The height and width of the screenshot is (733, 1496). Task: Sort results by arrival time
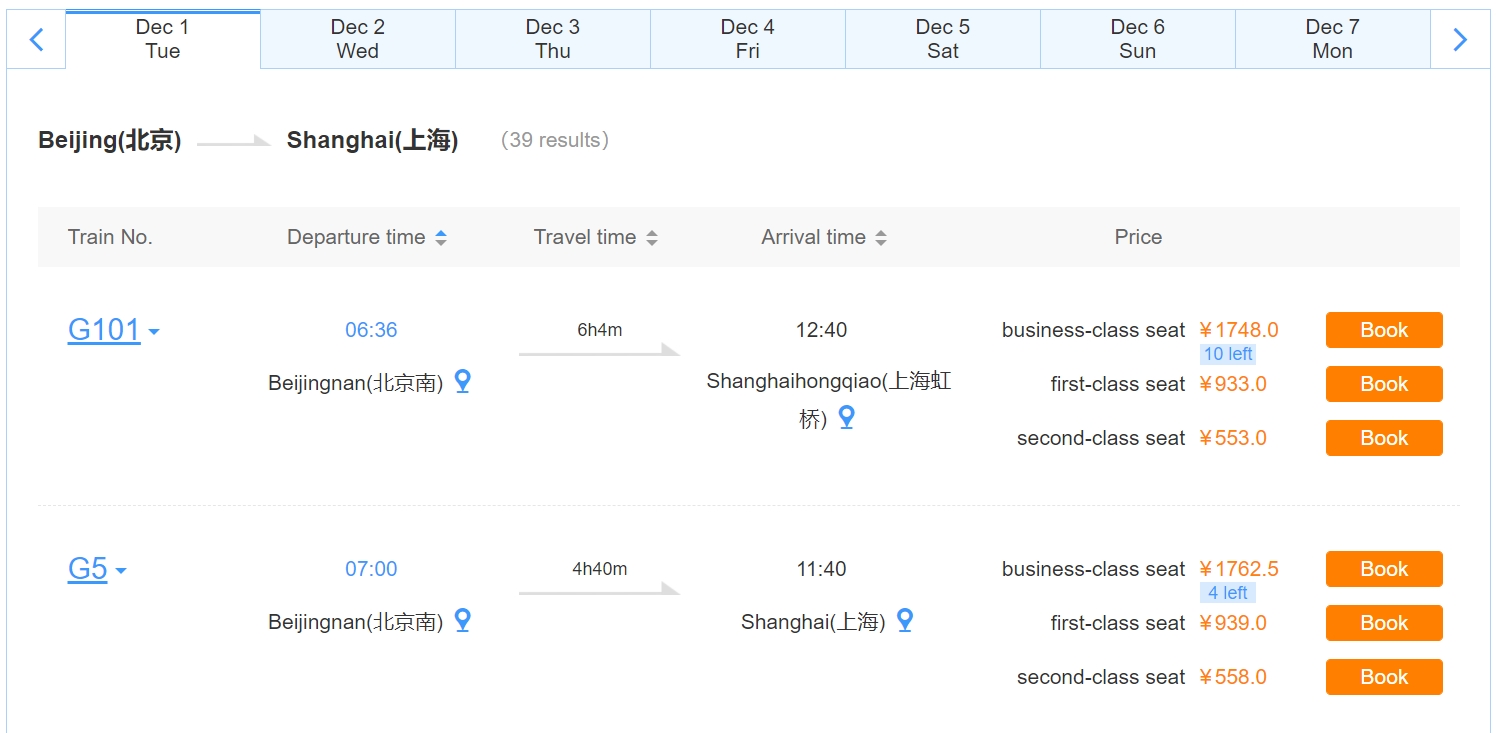(x=881, y=238)
